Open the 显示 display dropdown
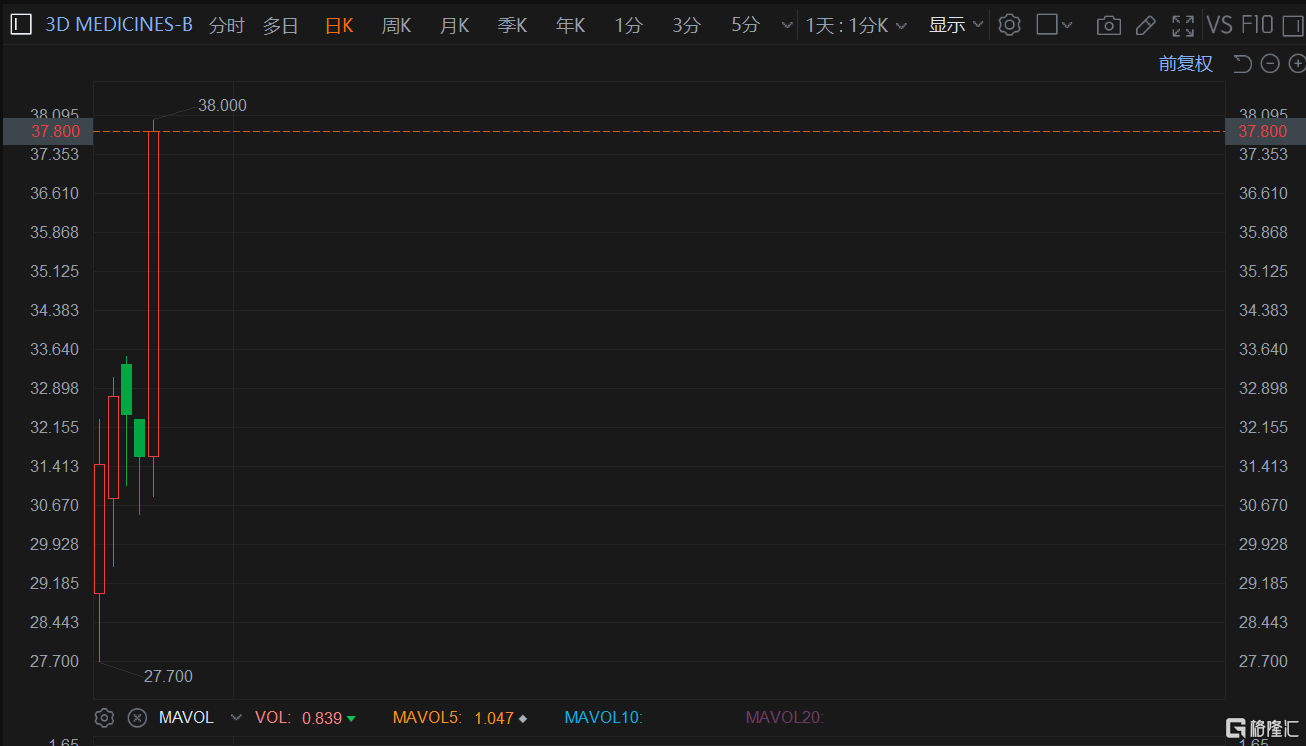Screen dimensions: 1306x746 click(x=957, y=25)
